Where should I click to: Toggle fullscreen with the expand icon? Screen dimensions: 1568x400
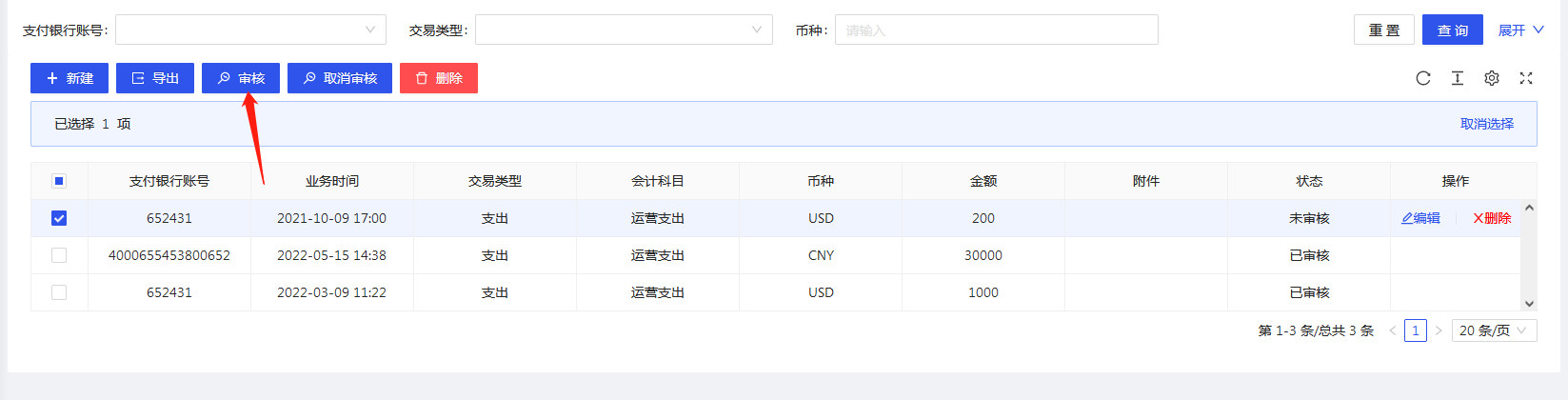point(1526,78)
